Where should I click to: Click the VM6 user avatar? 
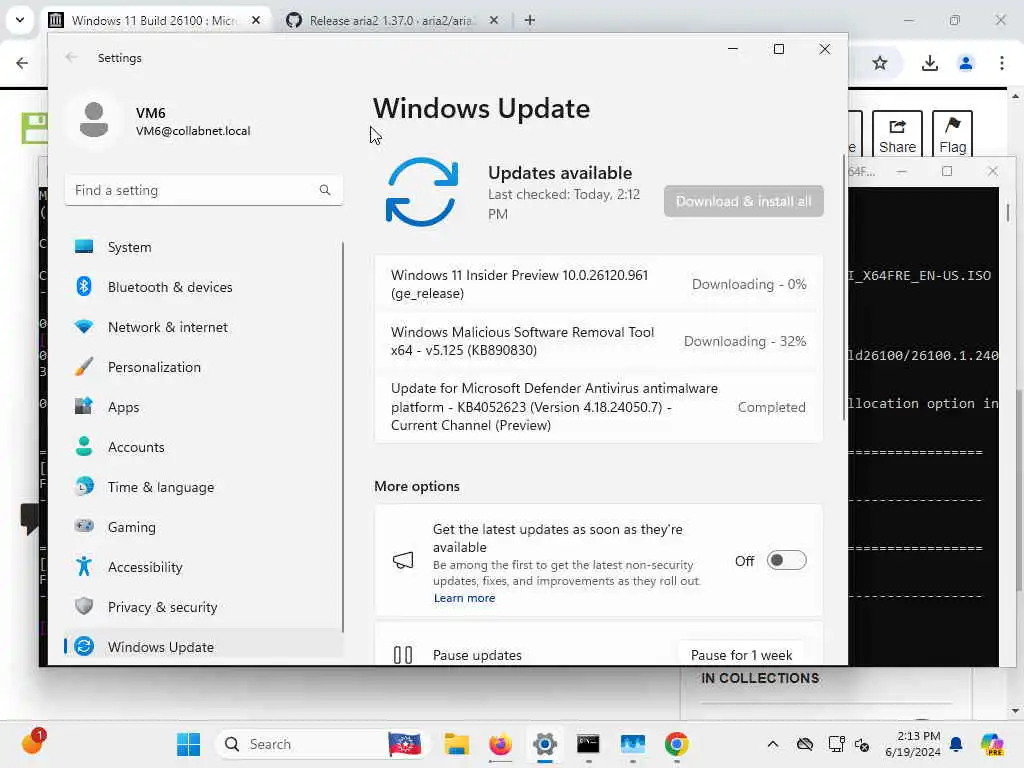tap(93, 120)
